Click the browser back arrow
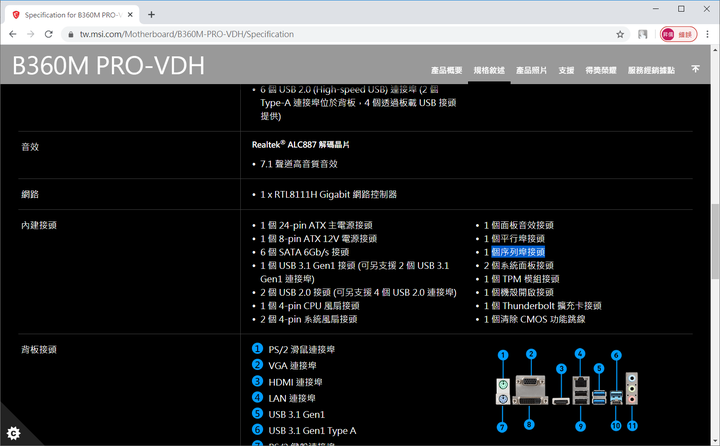 tap(13, 34)
